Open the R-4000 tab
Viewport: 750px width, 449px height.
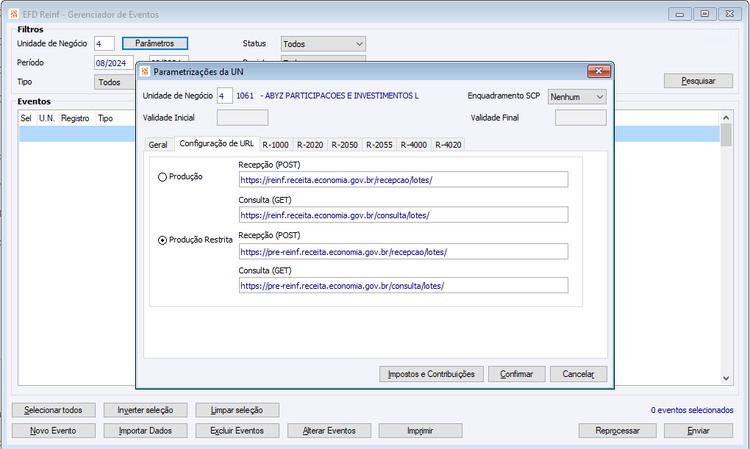[414, 144]
